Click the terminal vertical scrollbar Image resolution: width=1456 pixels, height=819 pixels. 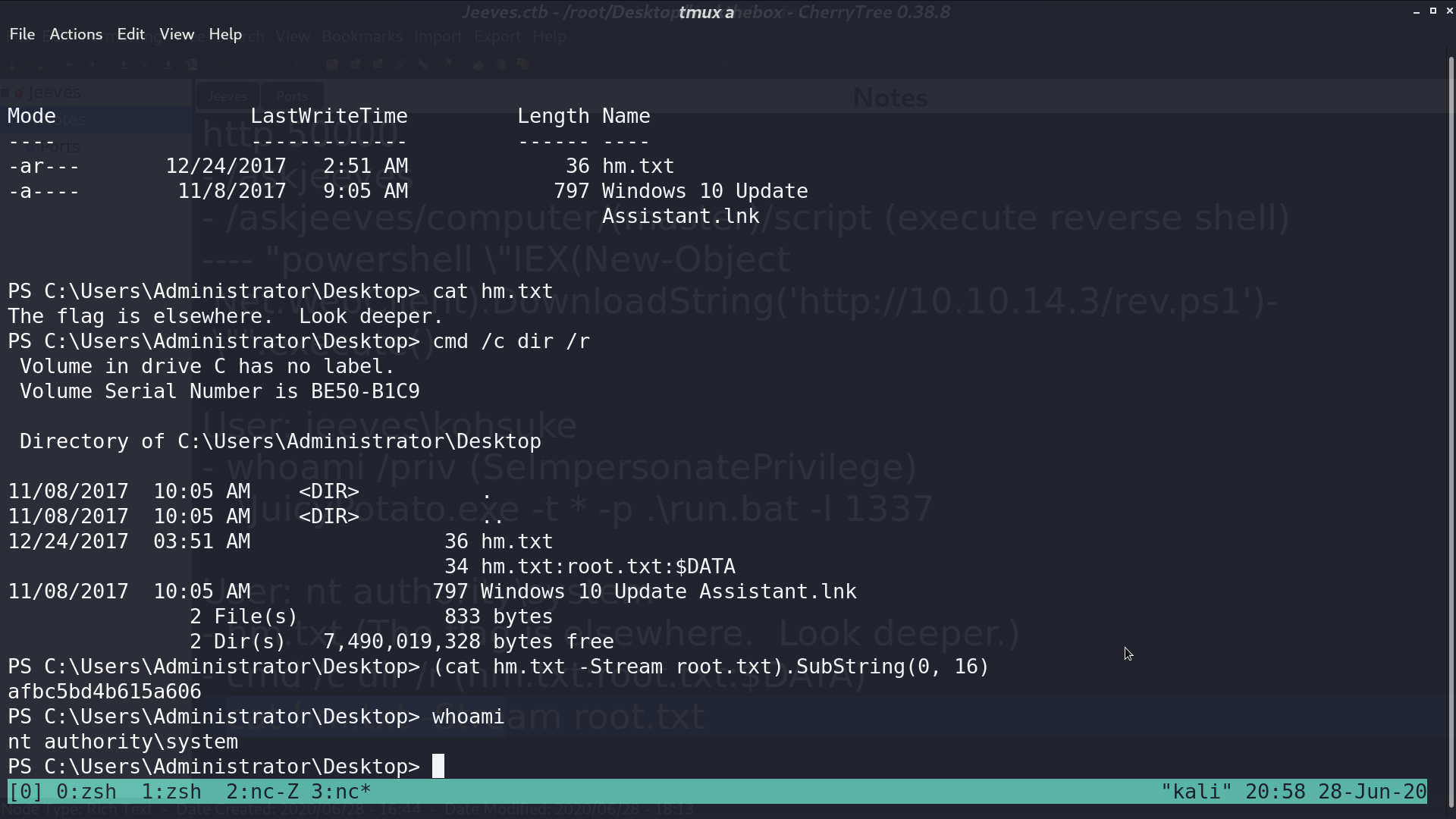click(x=1451, y=432)
